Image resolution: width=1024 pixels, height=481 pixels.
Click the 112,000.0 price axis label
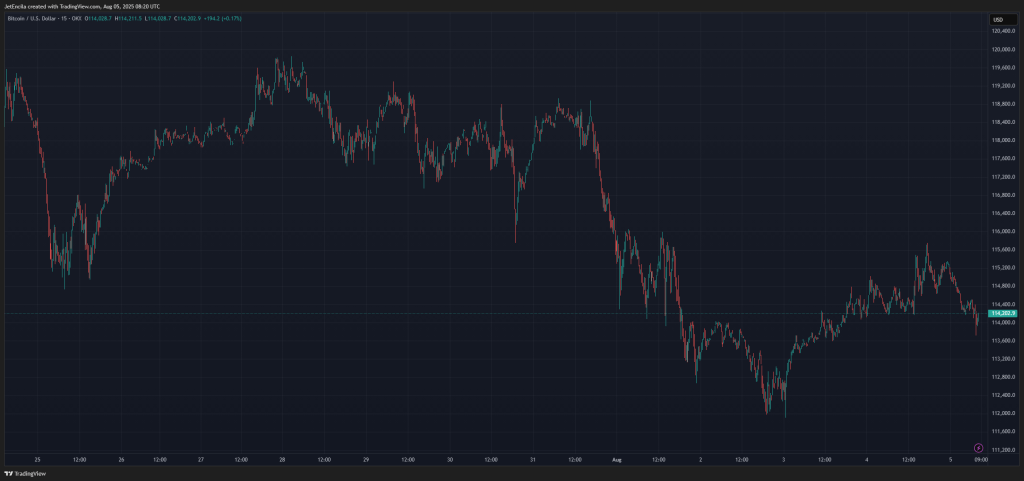1001,412
